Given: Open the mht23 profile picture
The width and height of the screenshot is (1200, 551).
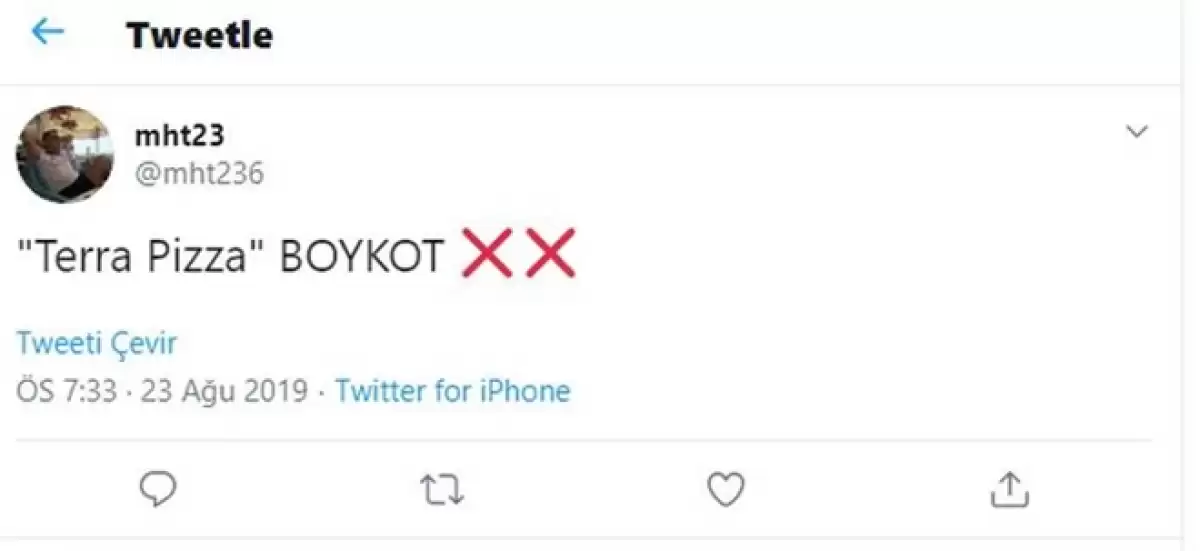Looking at the screenshot, I should click(x=65, y=154).
